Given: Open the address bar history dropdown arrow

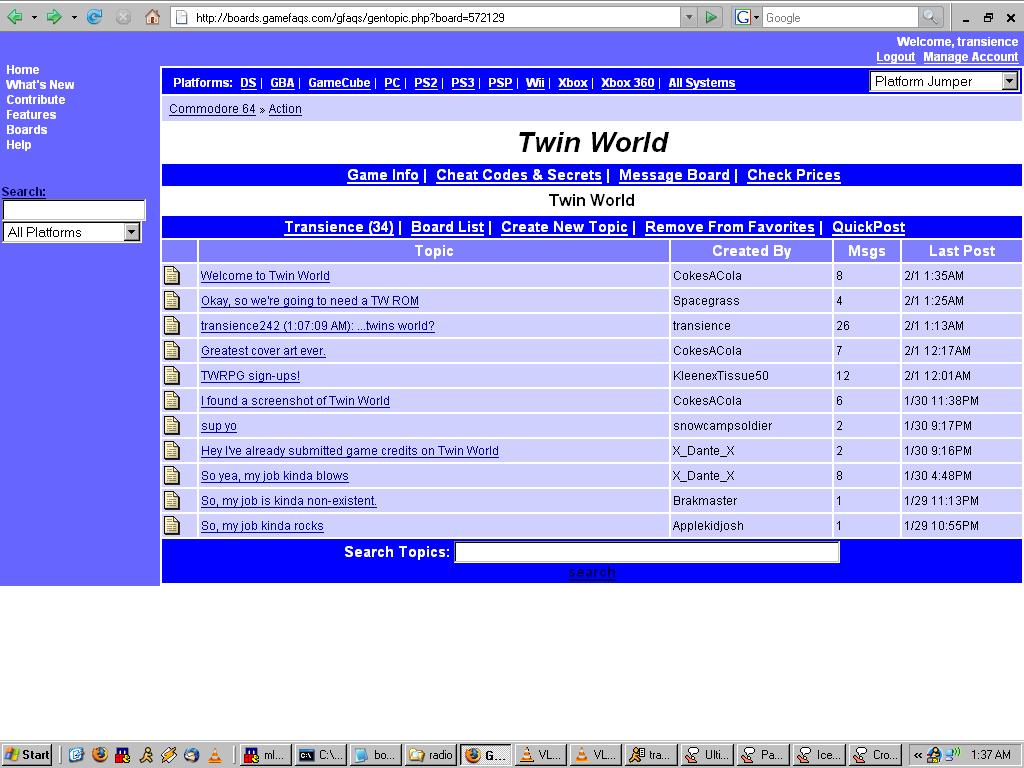Looking at the screenshot, I should 688,17.
